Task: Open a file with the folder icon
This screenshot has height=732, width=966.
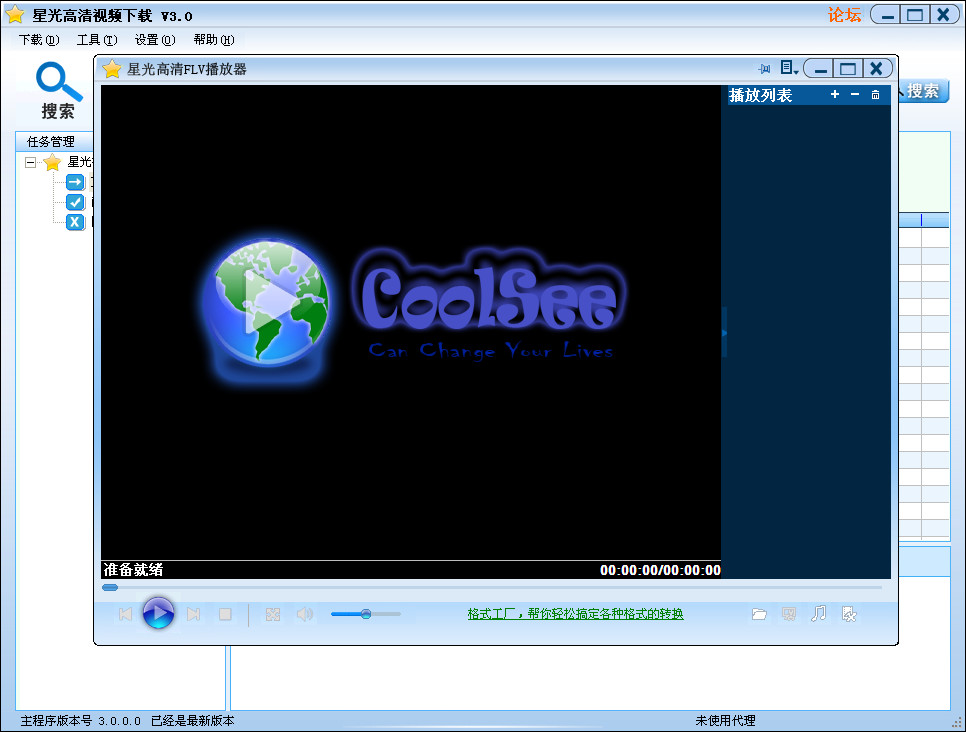Action: click(759, 614)
